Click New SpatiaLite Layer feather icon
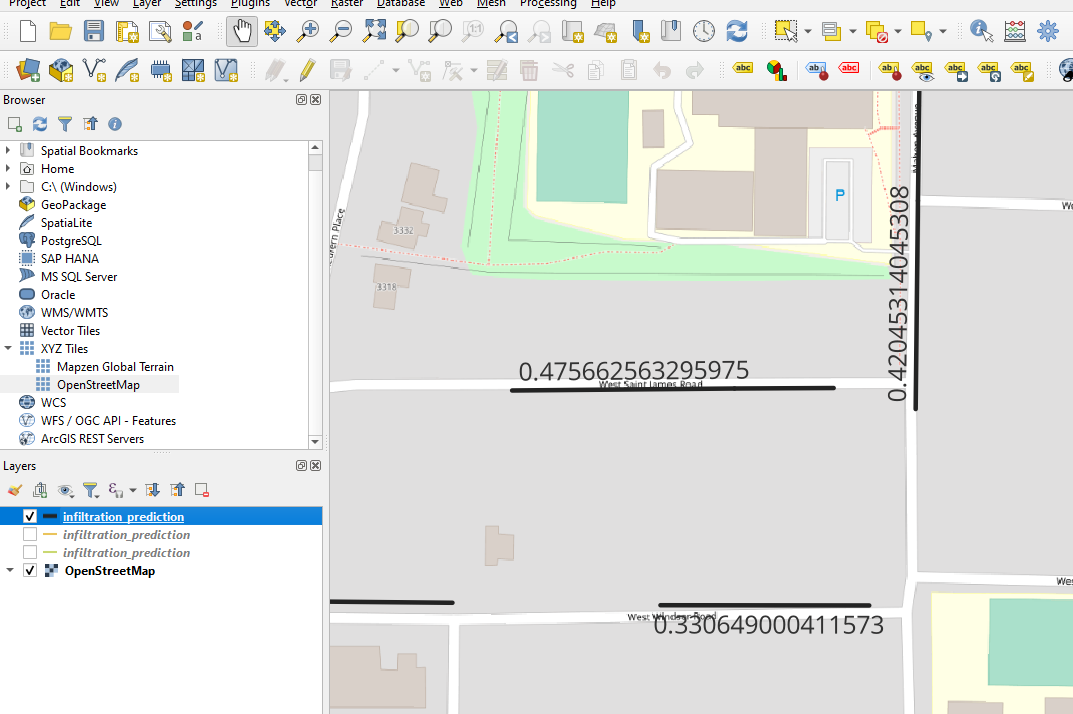Image resolution: width=1073 pixels, height=714 pixels. point(127,70)
